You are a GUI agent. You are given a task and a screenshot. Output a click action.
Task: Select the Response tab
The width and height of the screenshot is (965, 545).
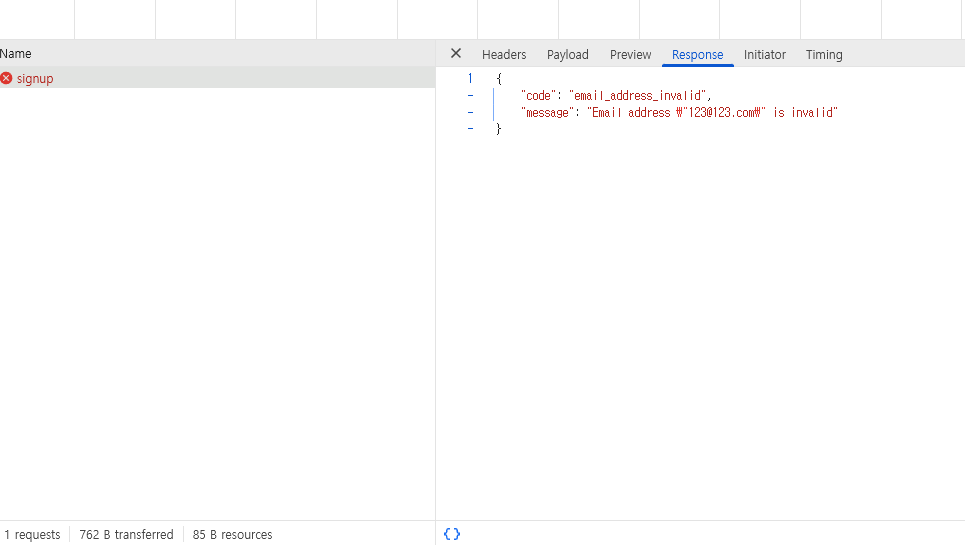(698, 55)
